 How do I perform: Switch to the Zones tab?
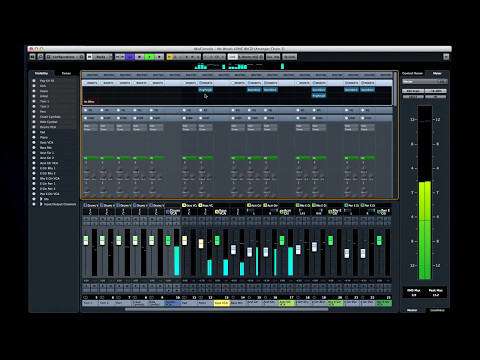66,73
